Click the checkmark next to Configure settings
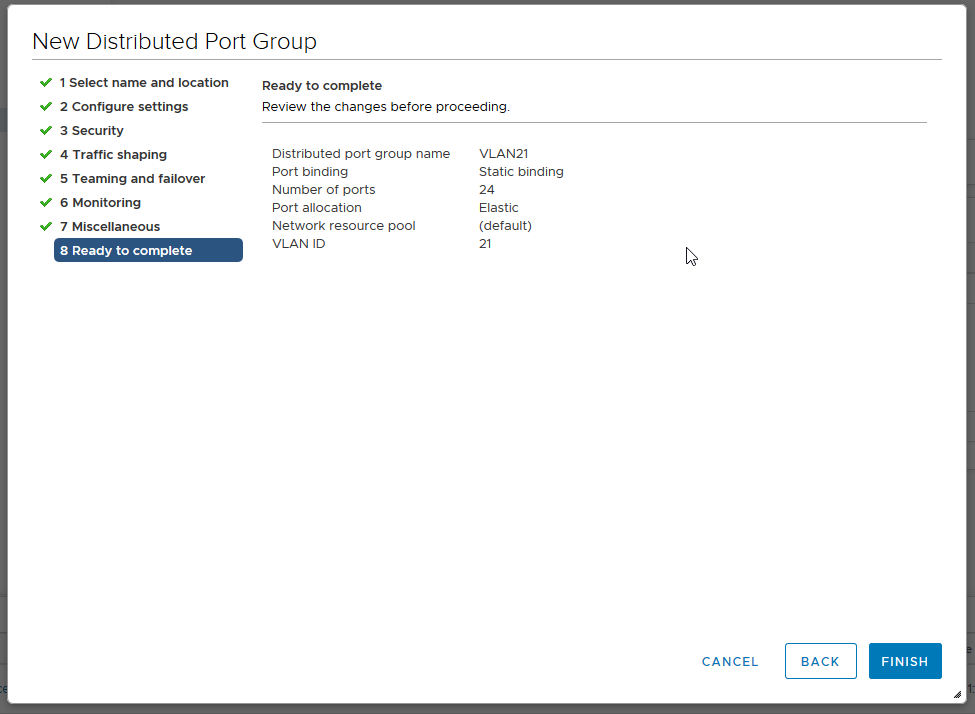This screenshot has height=714, width=975. 46,106
